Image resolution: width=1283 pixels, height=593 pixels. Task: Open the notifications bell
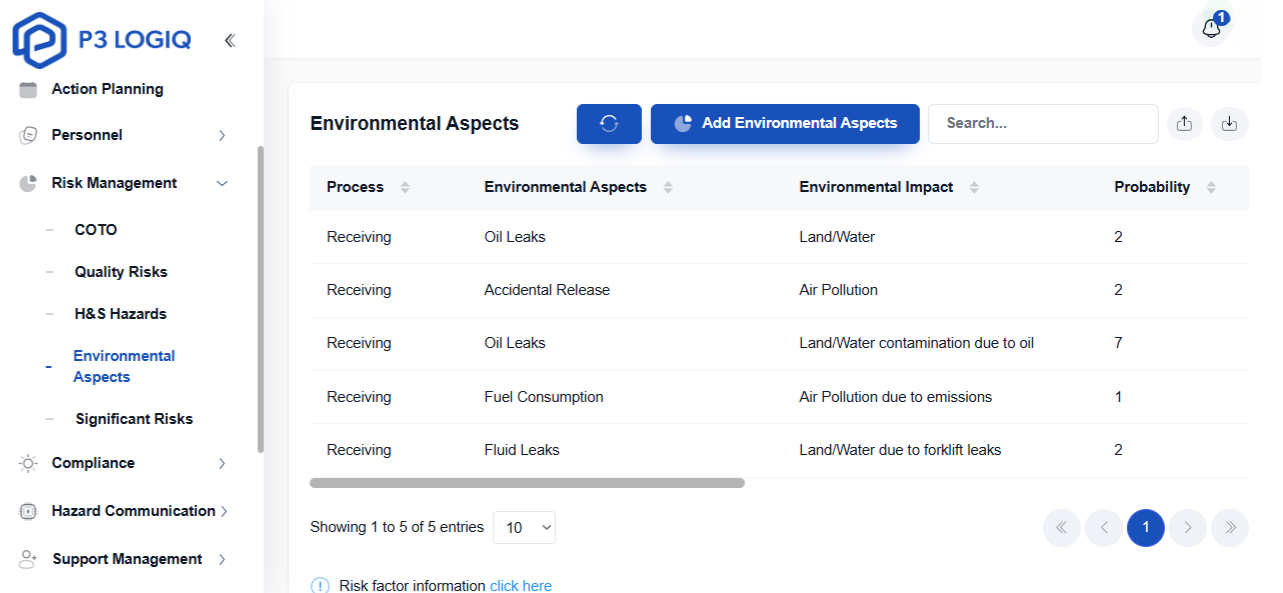point(1211,28)
